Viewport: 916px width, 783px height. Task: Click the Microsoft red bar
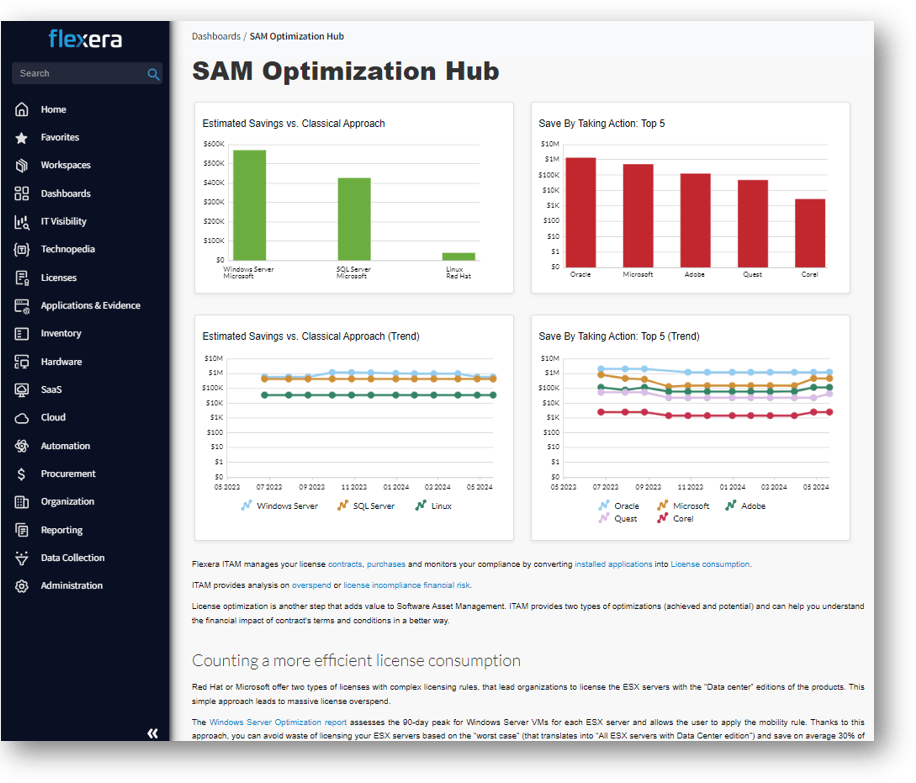tap(638, 216)
